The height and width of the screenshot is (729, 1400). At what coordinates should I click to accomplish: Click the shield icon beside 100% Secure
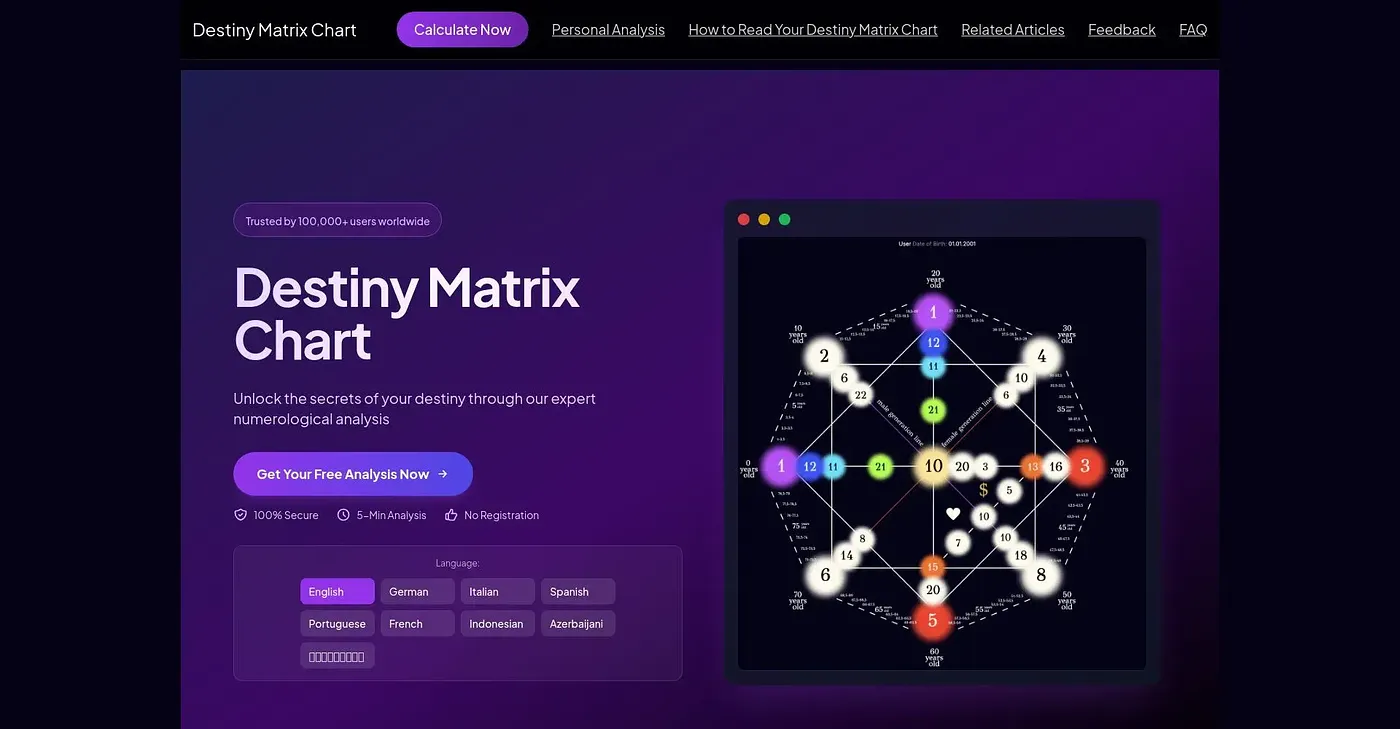[240, 515]
